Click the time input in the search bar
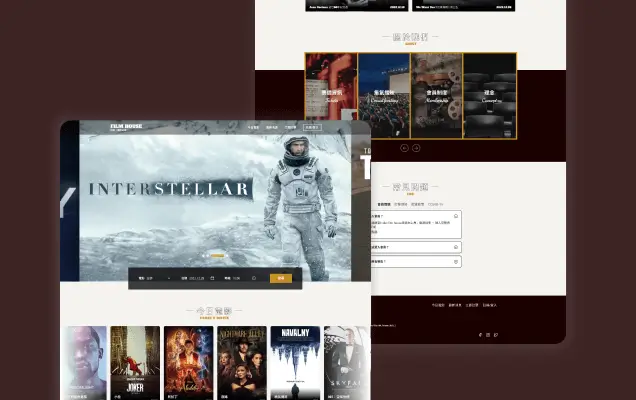The height and width of the screenshot is (400, 636). [240, 278]
